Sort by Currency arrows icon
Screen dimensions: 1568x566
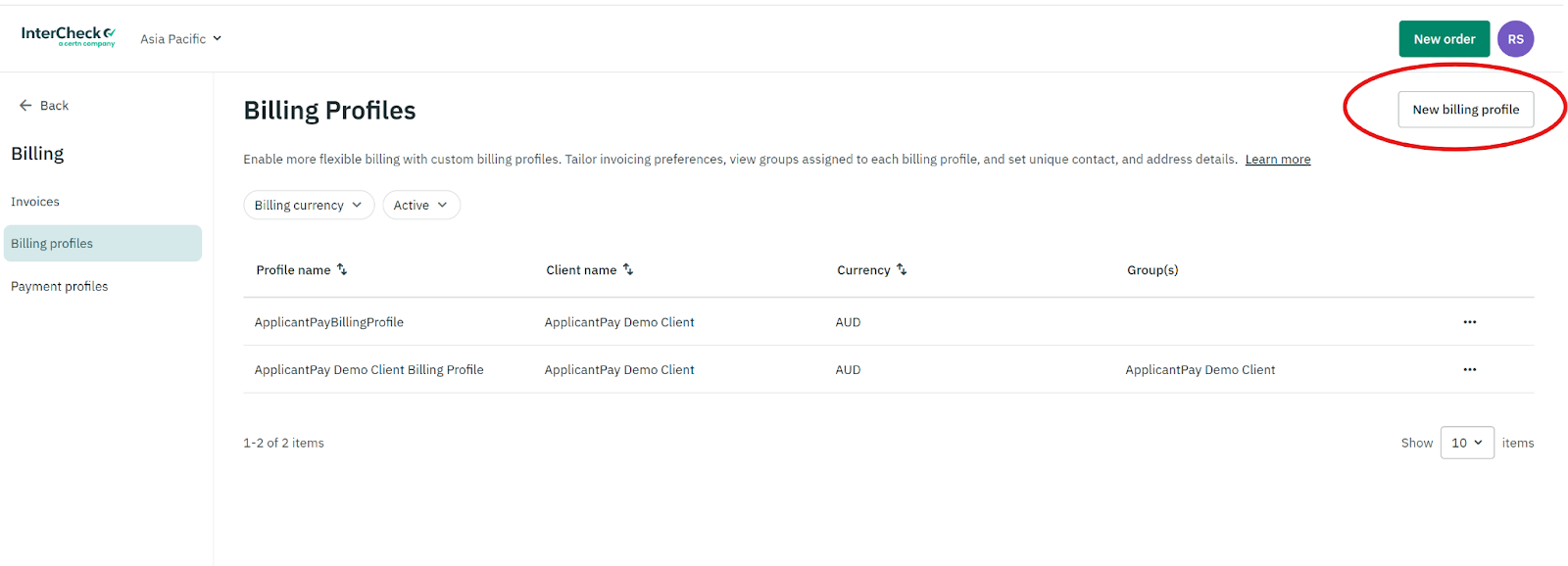click(902, 269)
